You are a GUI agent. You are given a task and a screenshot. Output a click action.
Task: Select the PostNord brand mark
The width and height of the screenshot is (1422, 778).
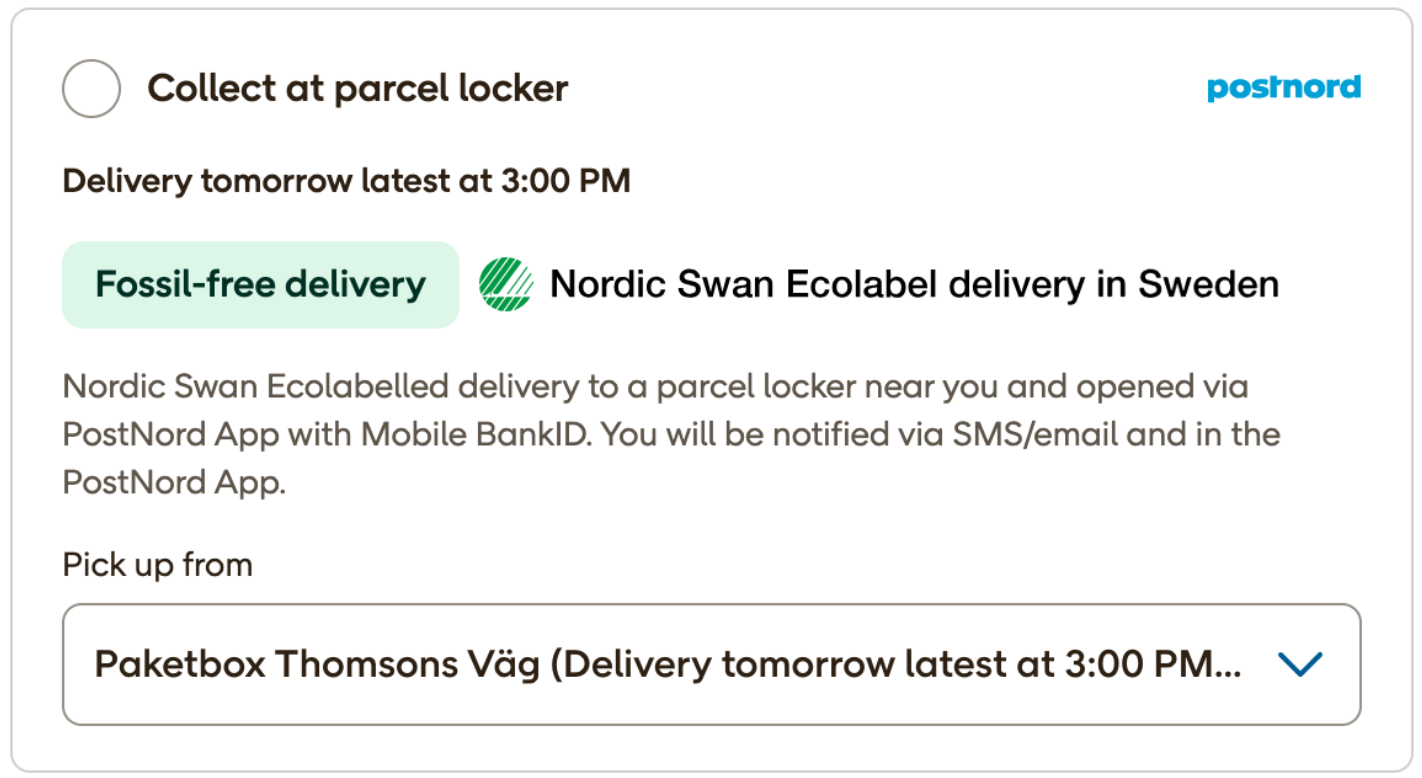1283,88
